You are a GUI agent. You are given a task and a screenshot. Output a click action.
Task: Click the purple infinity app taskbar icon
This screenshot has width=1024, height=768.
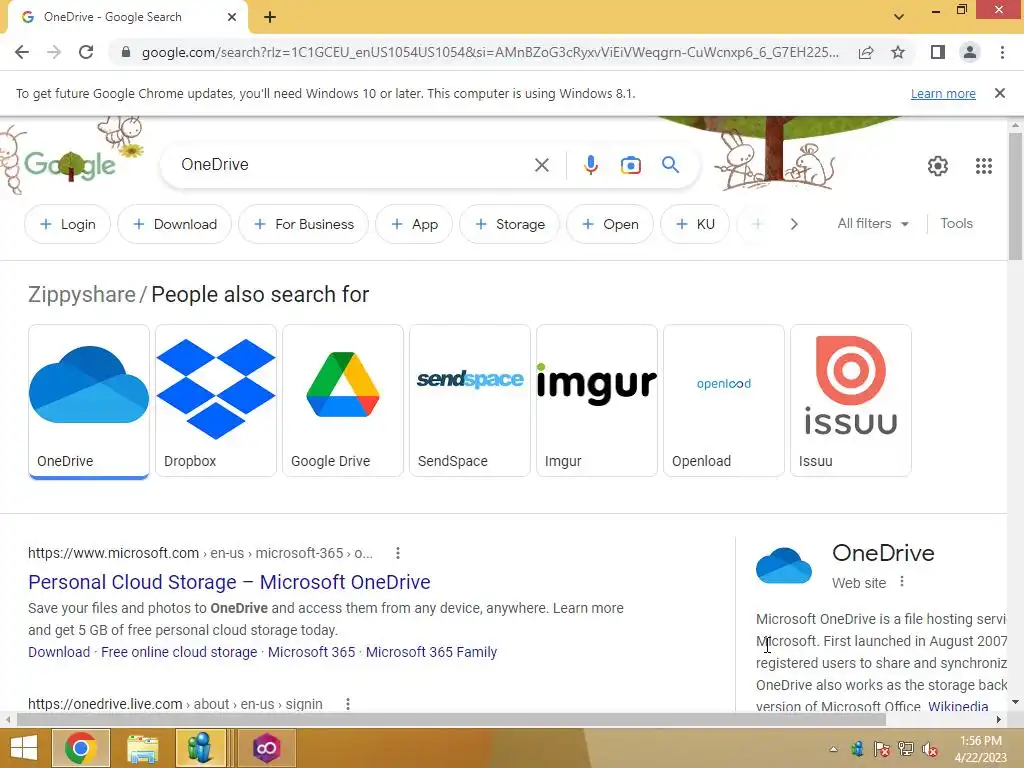coord(266,748)
